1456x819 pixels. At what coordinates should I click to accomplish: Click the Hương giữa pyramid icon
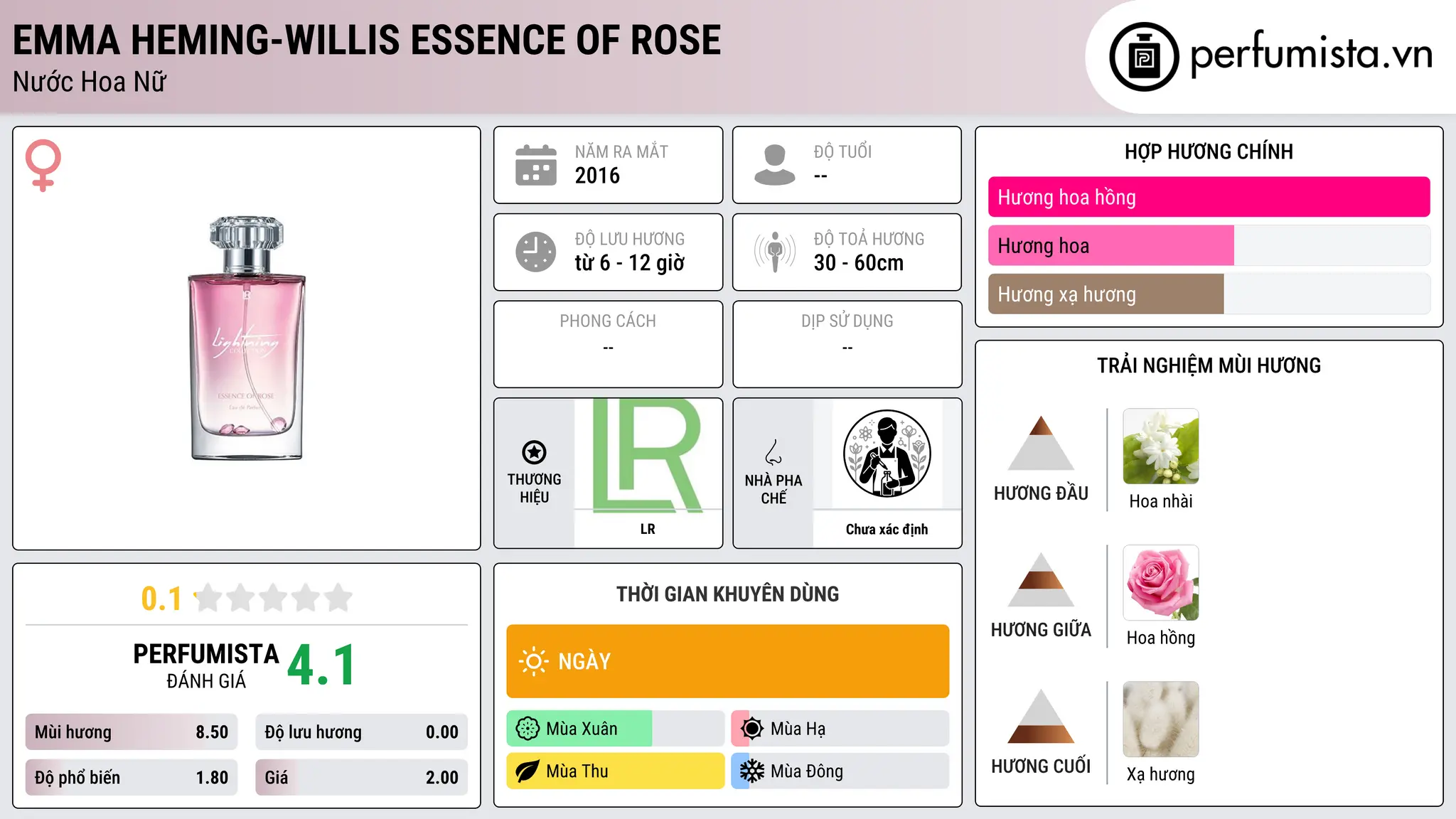[1041, 579]
